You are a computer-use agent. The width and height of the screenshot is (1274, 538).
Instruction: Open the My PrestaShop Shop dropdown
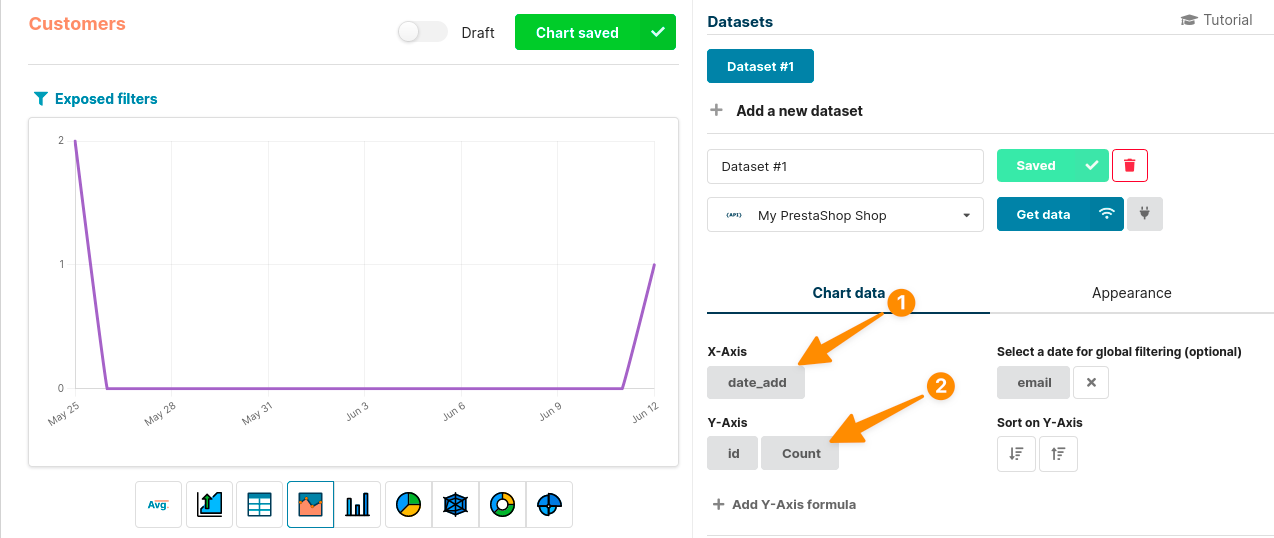coord(845,215)
